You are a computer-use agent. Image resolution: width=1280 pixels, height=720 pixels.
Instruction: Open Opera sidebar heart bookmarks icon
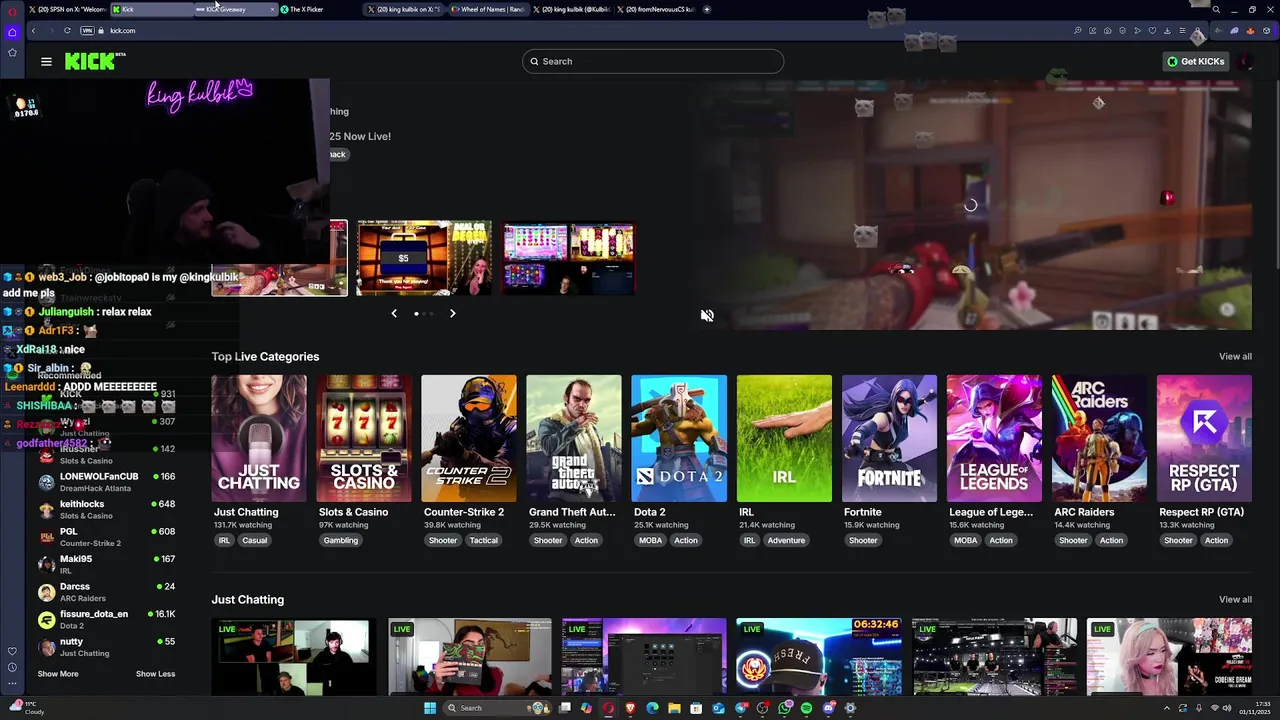click(12, 651)
